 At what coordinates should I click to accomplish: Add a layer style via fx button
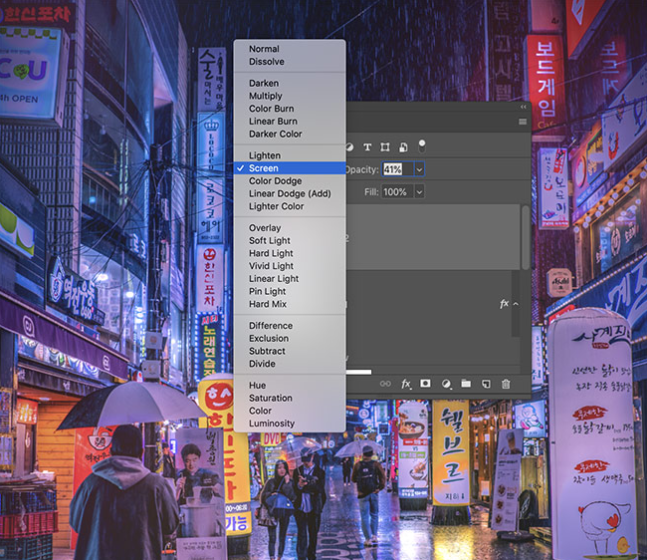(406, 384)
